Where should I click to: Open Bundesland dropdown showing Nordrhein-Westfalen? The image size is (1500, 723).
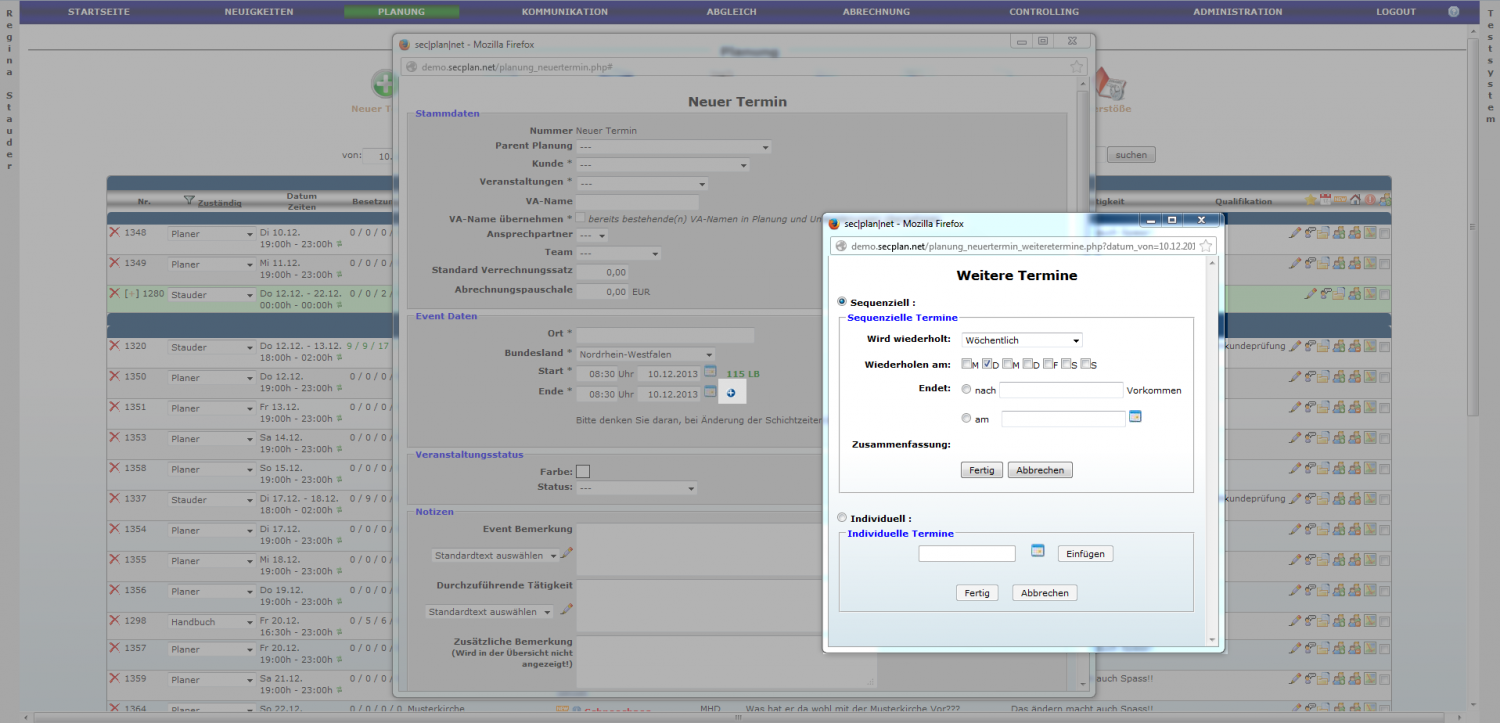click(x=645, y=354)
